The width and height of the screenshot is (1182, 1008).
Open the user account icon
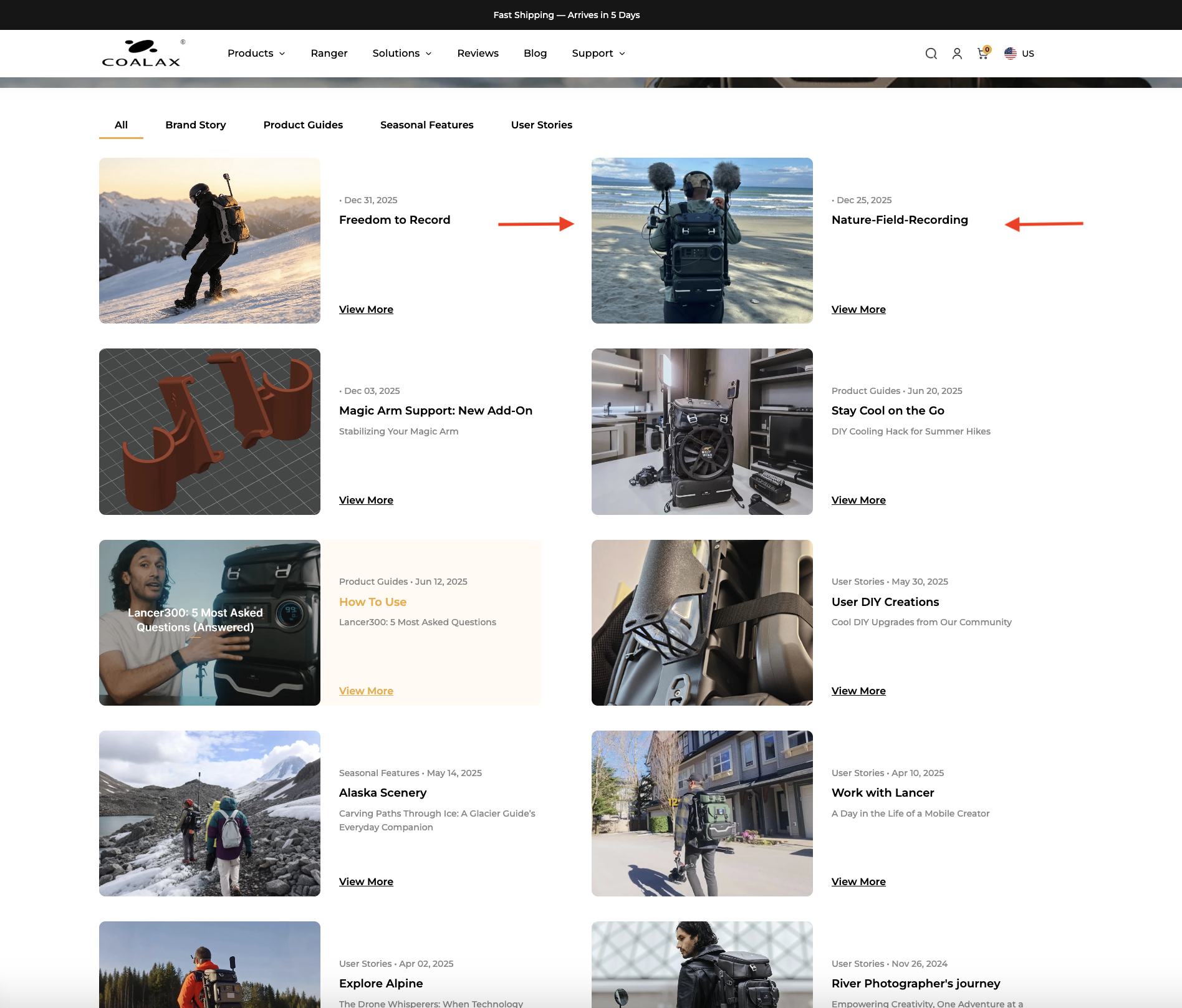957,54
